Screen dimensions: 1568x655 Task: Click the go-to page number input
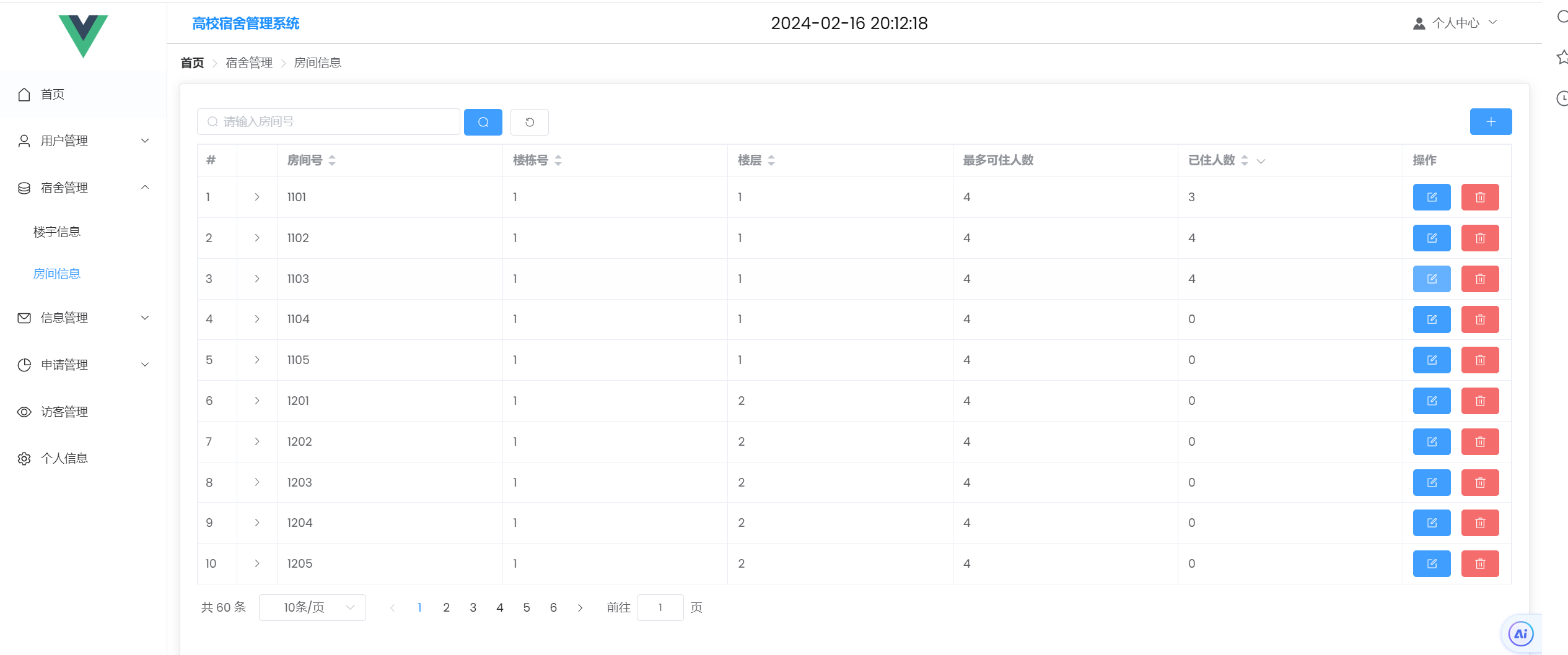point(660,607)
